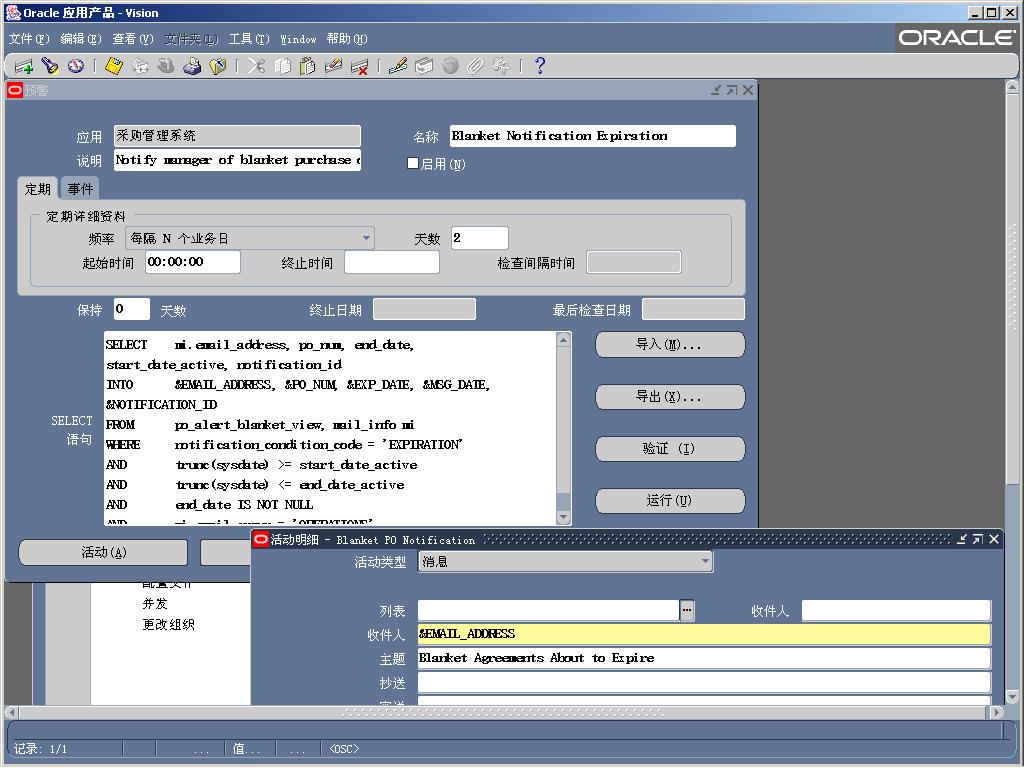Image resolution: width=1024 pixels, height=768 pixels.
Task: Click the Oracle icon of the 活动明细 window
Action: tap(261, 539)
